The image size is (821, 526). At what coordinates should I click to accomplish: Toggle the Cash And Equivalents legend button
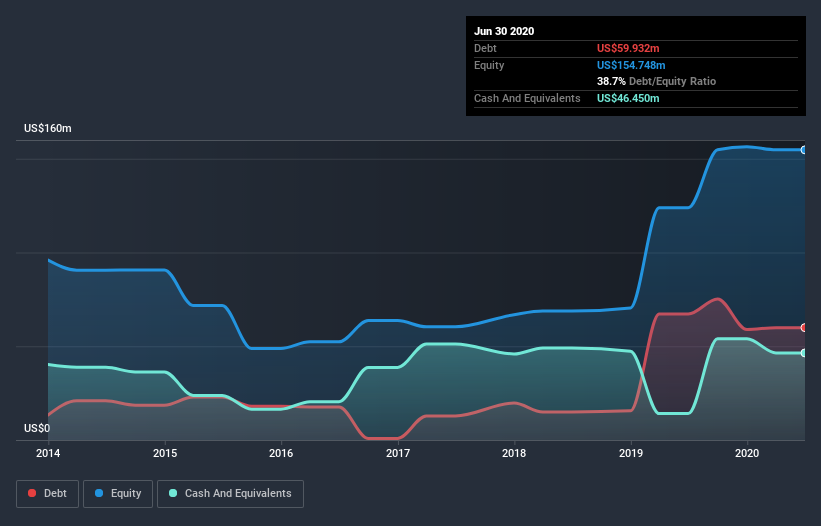pos(230,494)
